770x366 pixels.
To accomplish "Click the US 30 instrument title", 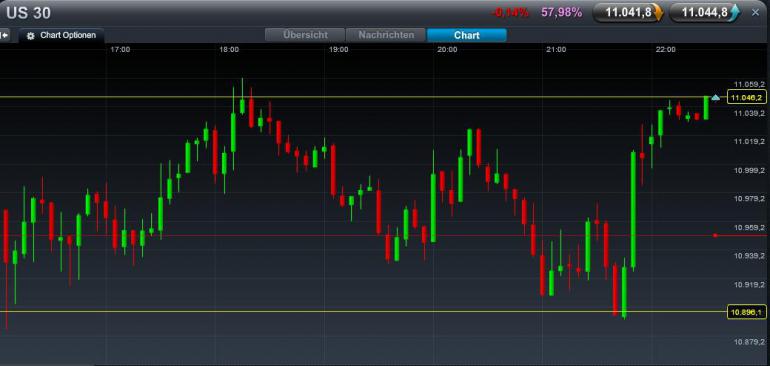I will (x=28, y=13).
